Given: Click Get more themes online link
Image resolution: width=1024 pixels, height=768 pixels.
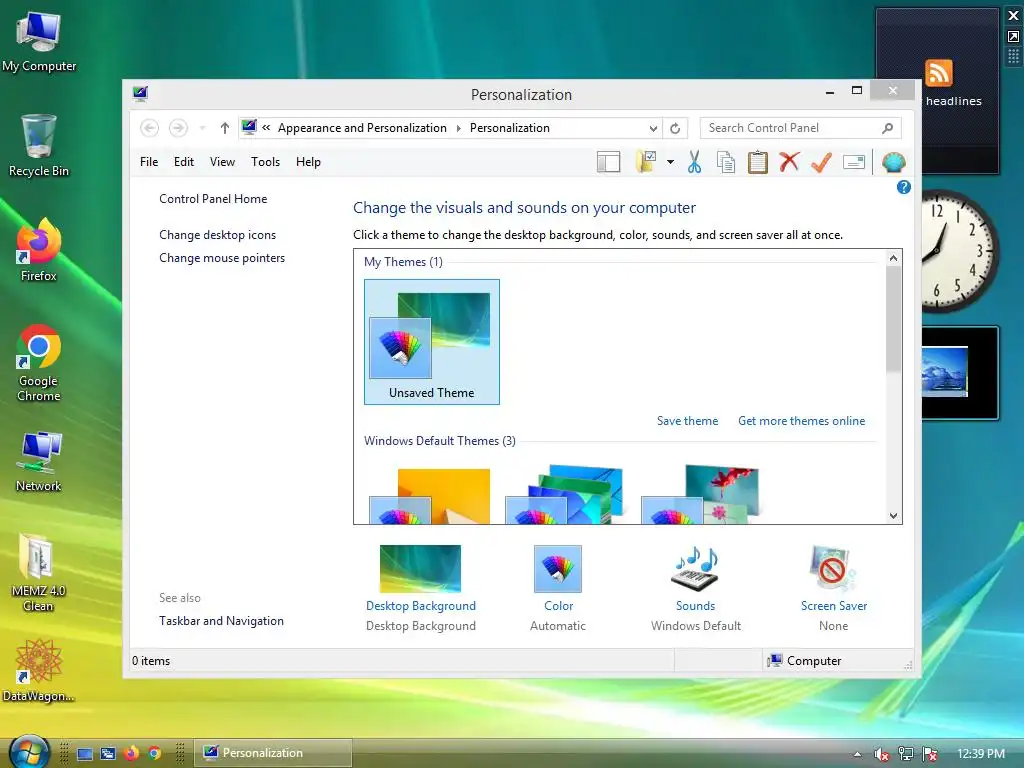Looking at the screenshot, I should pyautogui.click(x=801, y=421).
